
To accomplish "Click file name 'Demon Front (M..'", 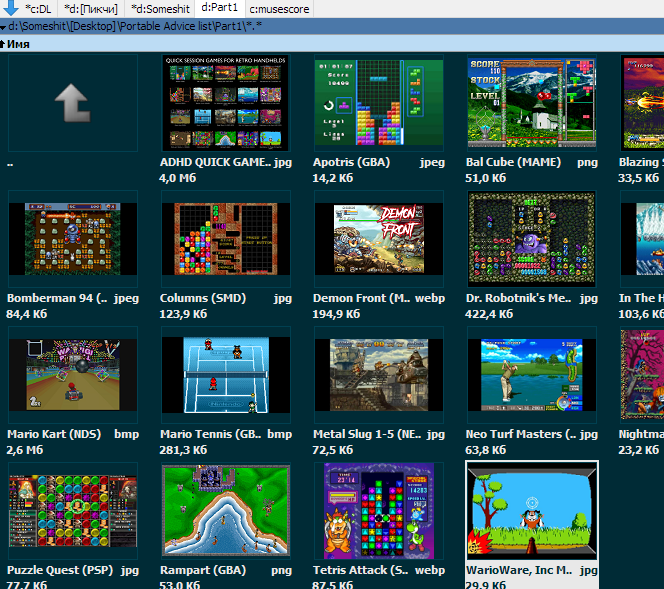I will pyautogui.click(x=361, y=298).
